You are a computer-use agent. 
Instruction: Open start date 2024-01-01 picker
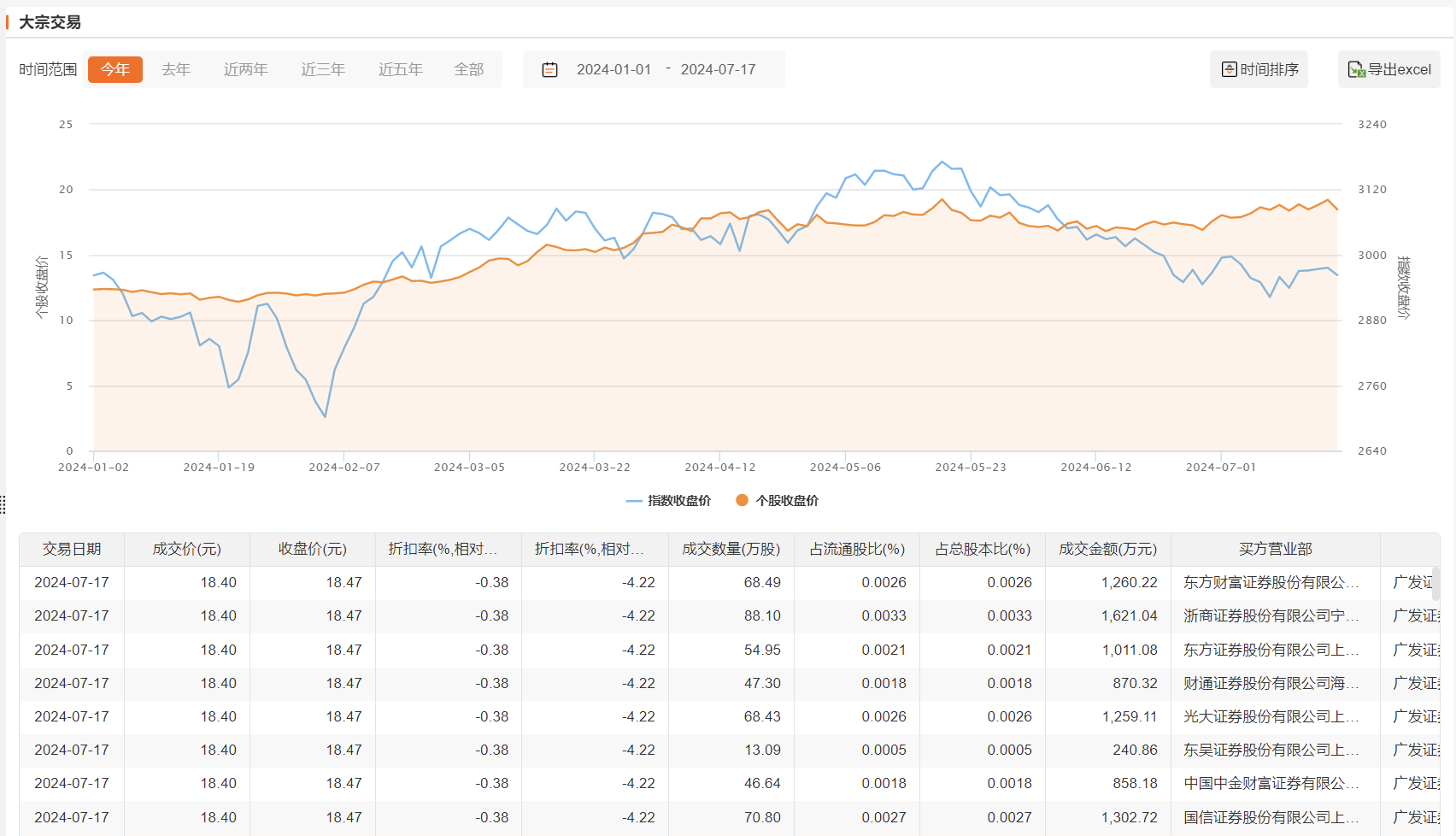pyautogui.click(x=614, y=70)
